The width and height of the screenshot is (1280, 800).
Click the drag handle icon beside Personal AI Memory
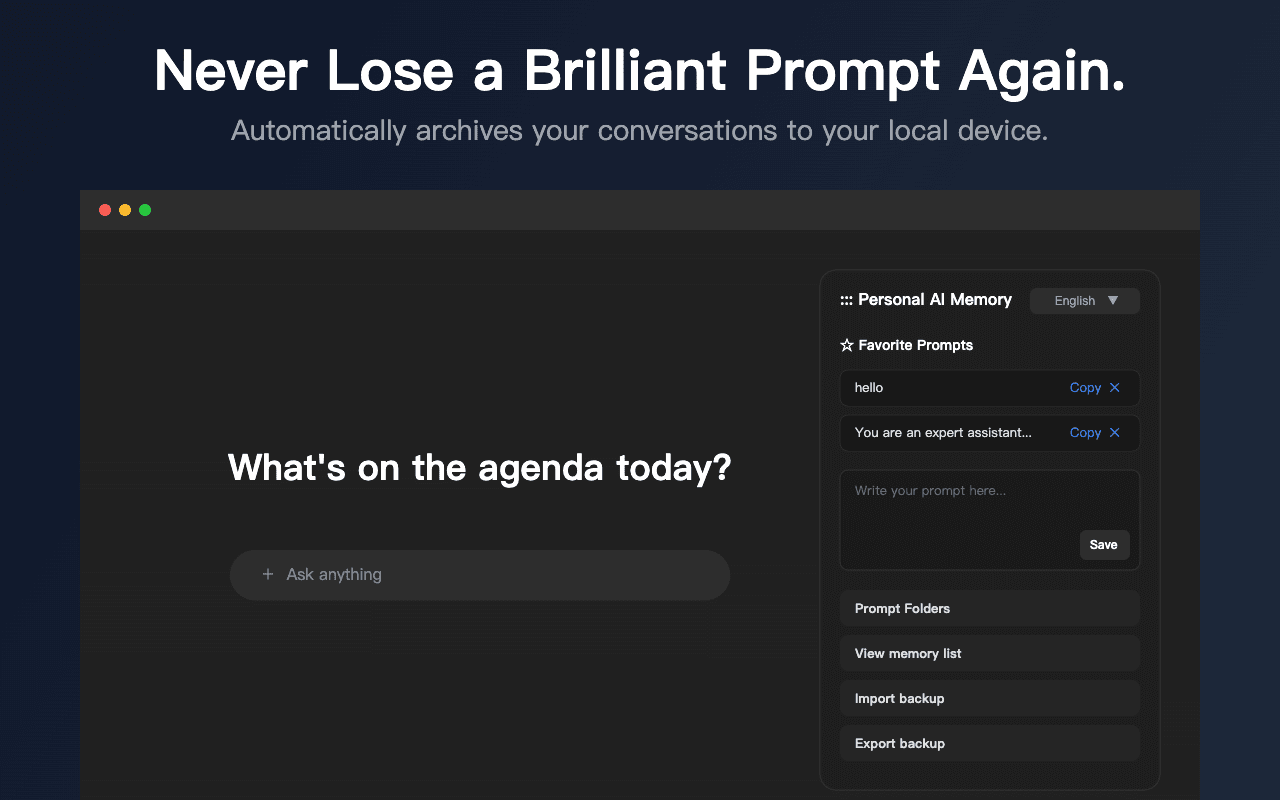(x=845, y=299)
